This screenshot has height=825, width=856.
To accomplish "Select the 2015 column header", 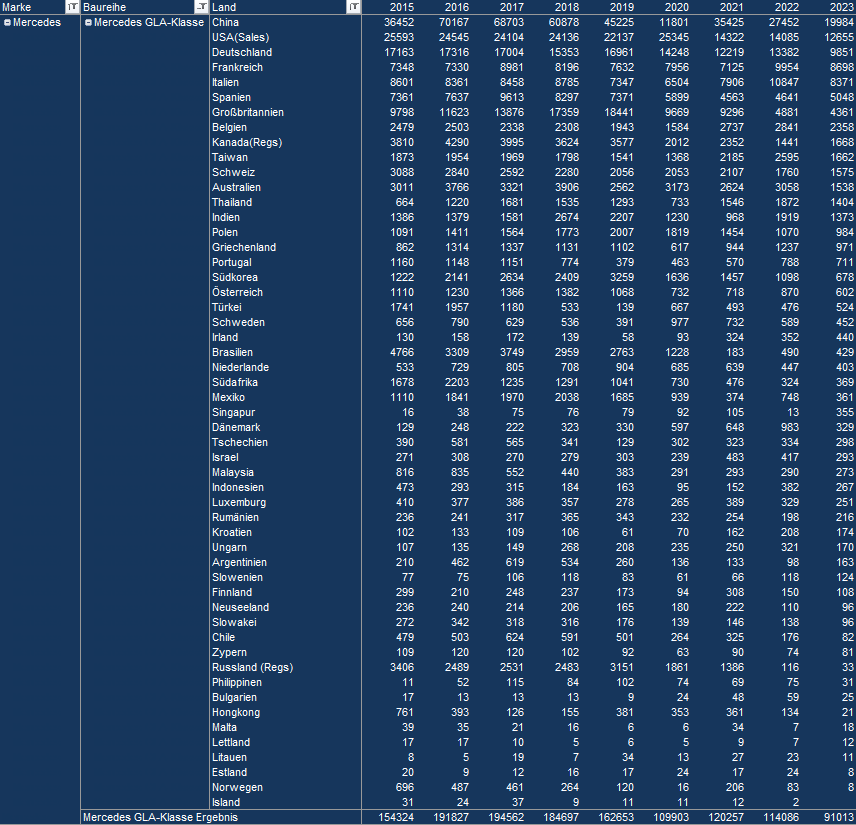I will coord(402,7).
